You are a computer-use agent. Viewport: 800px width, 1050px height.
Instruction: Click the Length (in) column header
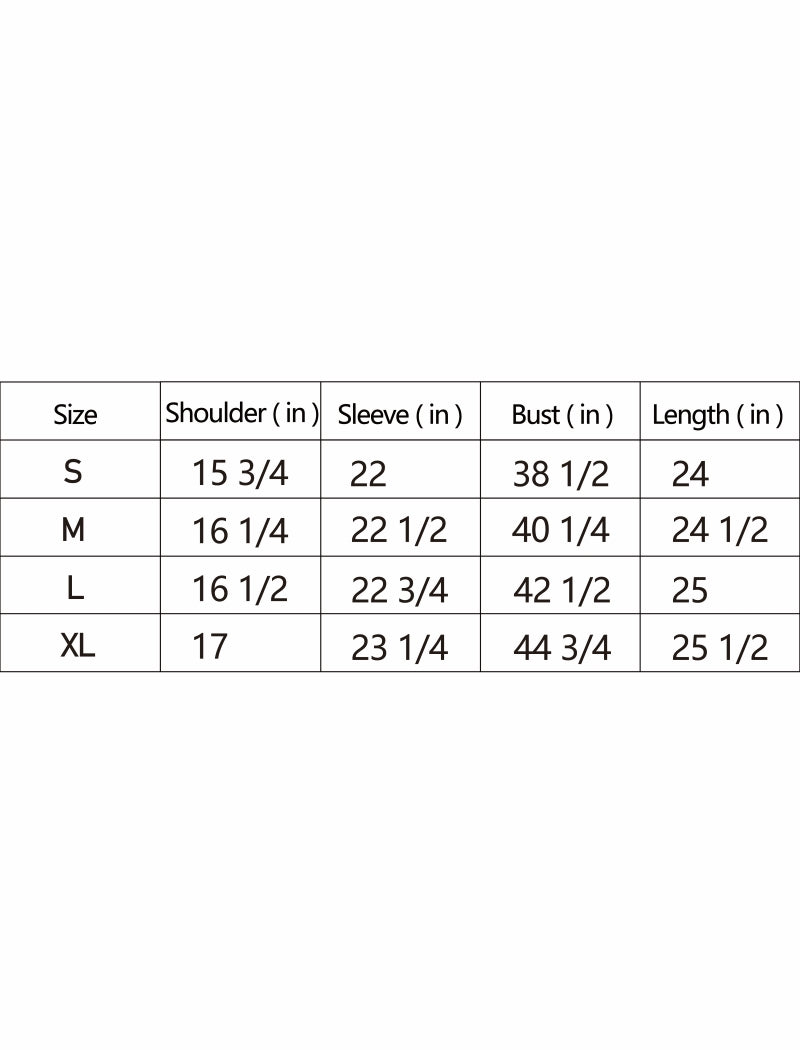tap(717, 414)
